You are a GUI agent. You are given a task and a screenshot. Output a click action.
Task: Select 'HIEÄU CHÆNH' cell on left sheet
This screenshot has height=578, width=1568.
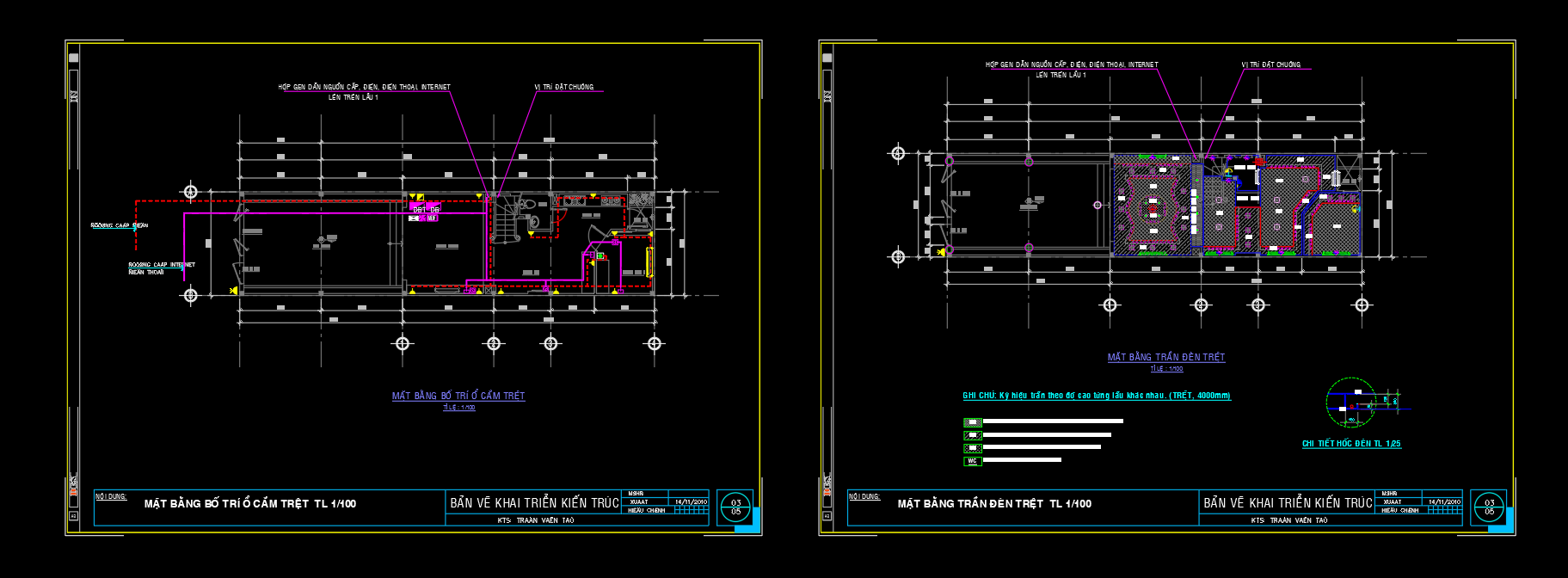point(647,510)
